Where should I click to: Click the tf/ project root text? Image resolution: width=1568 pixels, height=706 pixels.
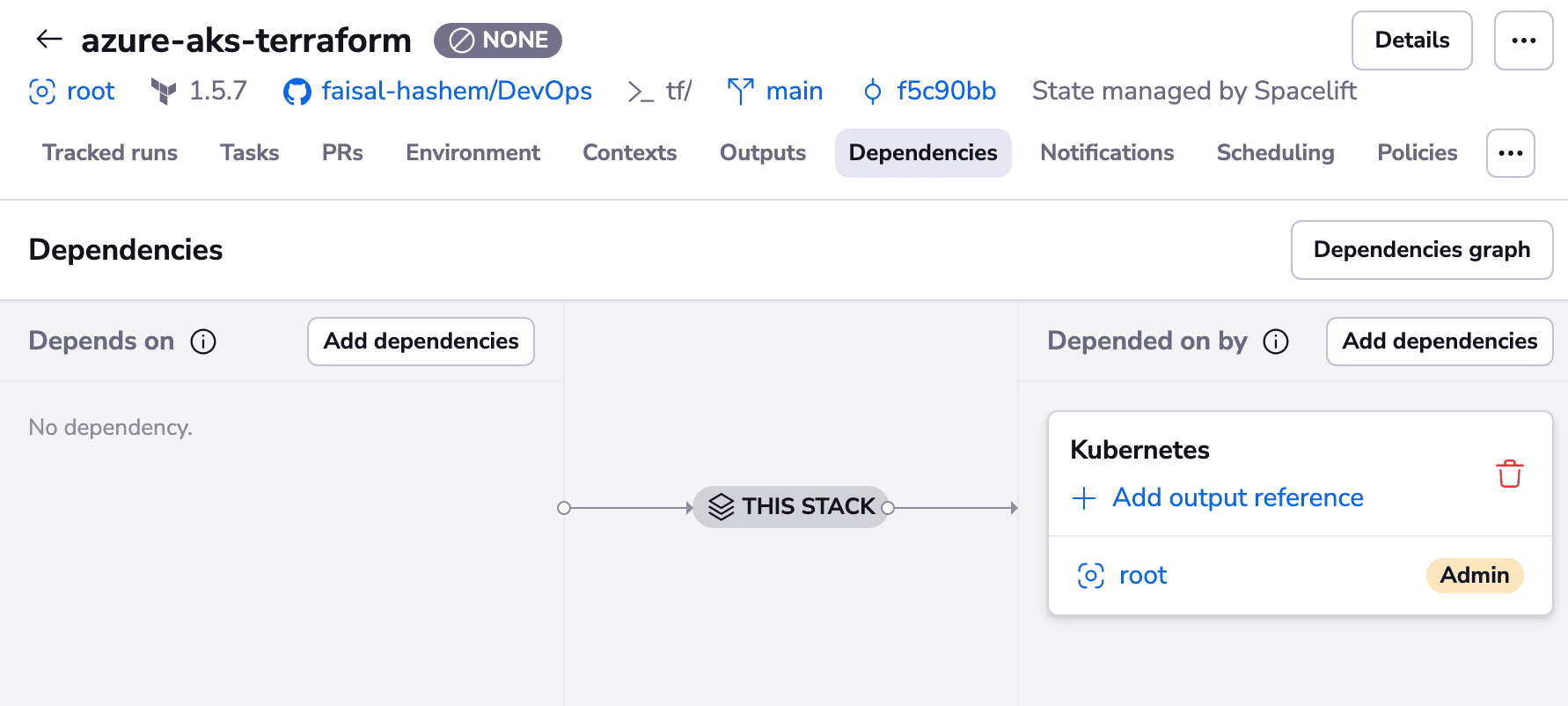click(678, 92)
